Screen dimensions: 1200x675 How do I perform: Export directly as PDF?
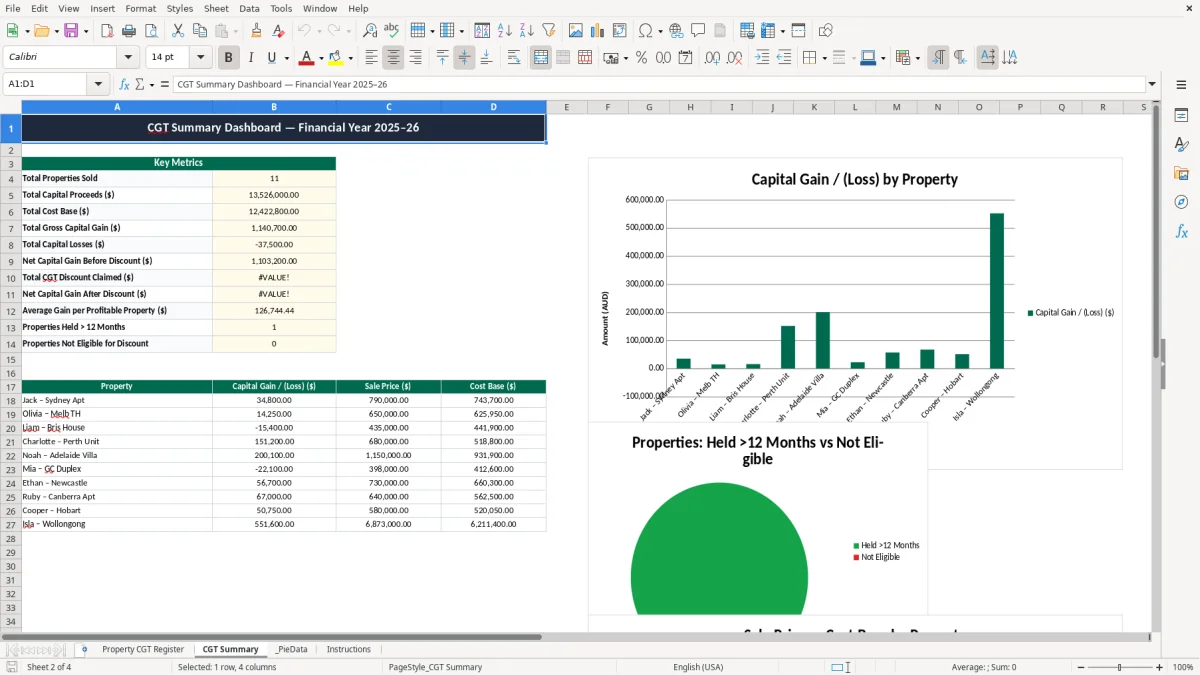pyautogui.click(x=107, y=31)
